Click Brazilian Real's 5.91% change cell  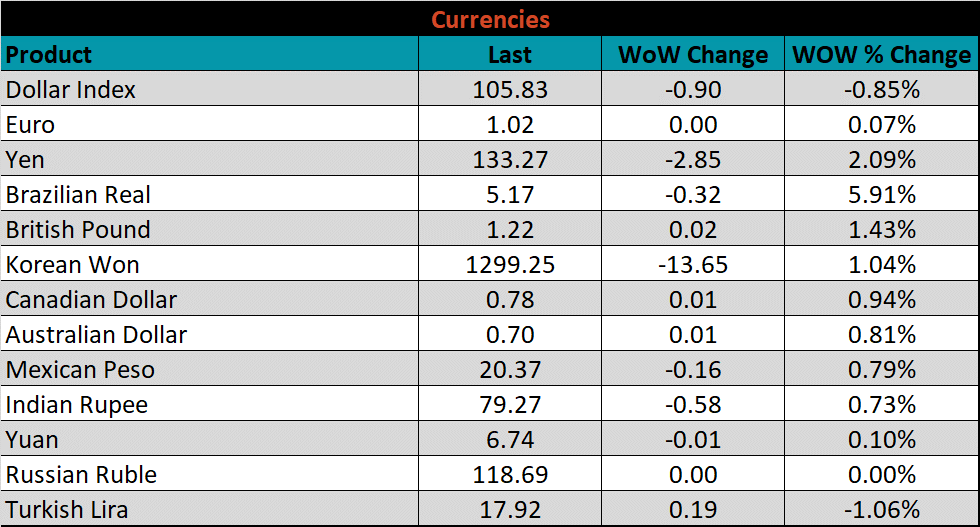(881, 195)
